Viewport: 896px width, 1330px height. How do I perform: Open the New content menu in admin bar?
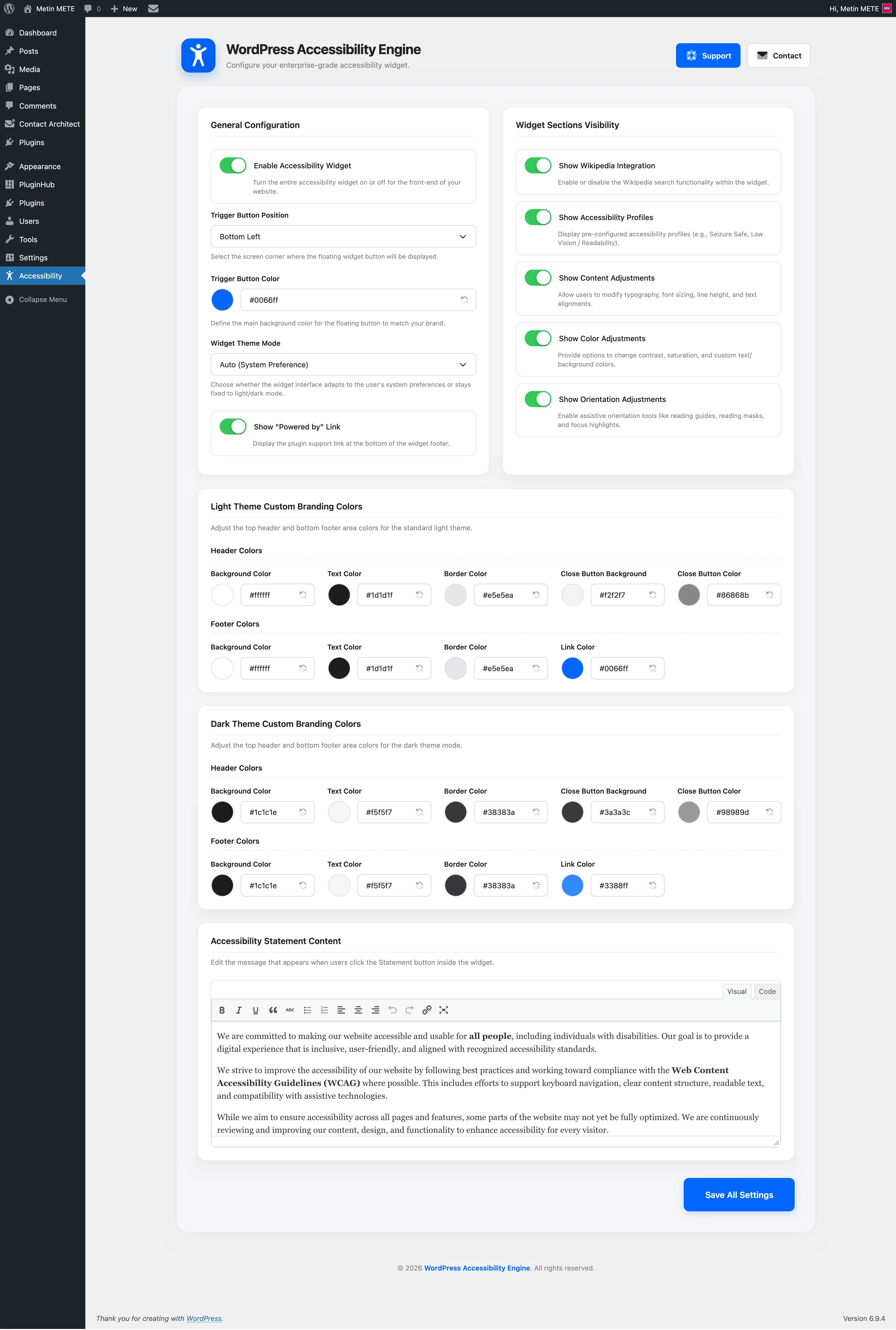pyautogui.click(x=124, y=9)
